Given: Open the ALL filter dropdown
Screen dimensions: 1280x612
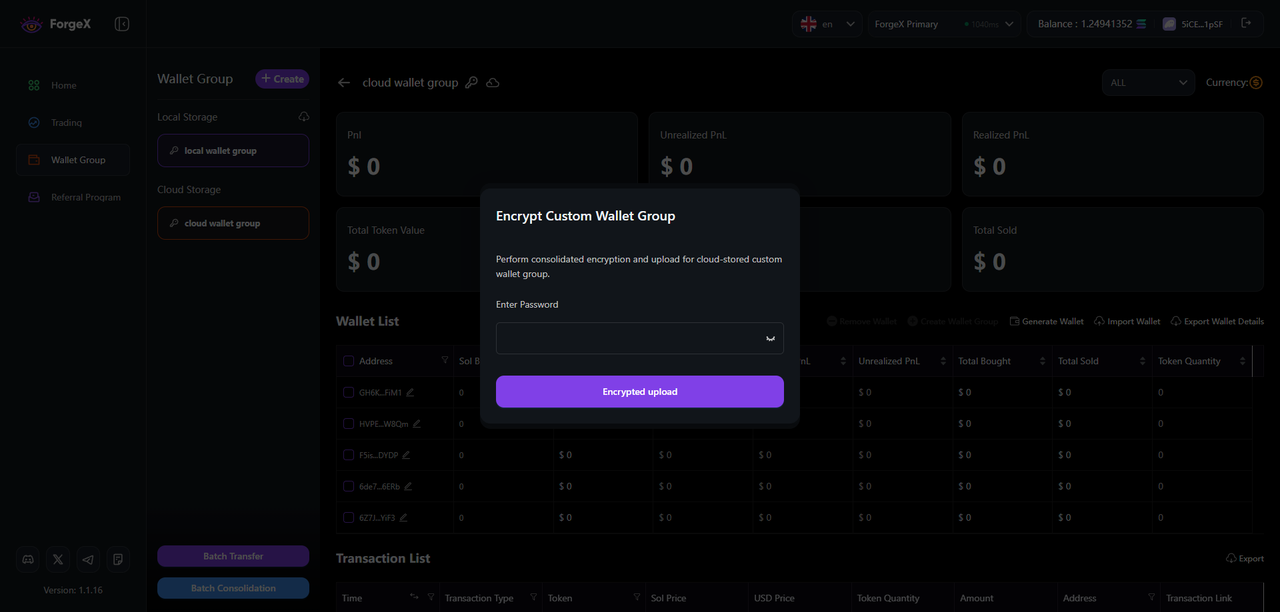Looking at the screenshot, I should pyautogui.click(x=1148, y=83).
